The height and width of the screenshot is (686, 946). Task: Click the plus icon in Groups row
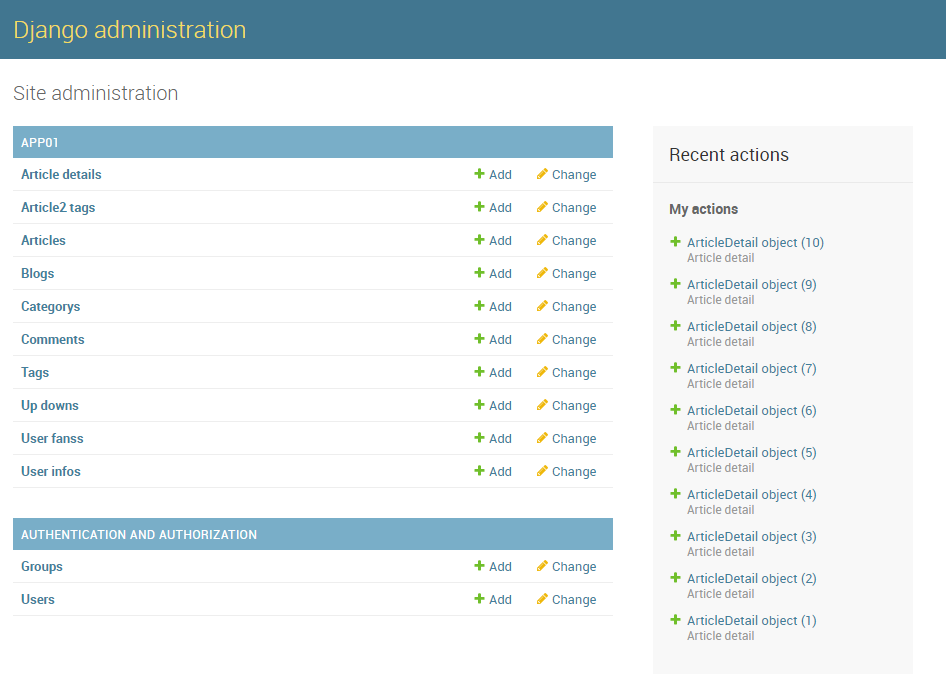coord(479,566)
